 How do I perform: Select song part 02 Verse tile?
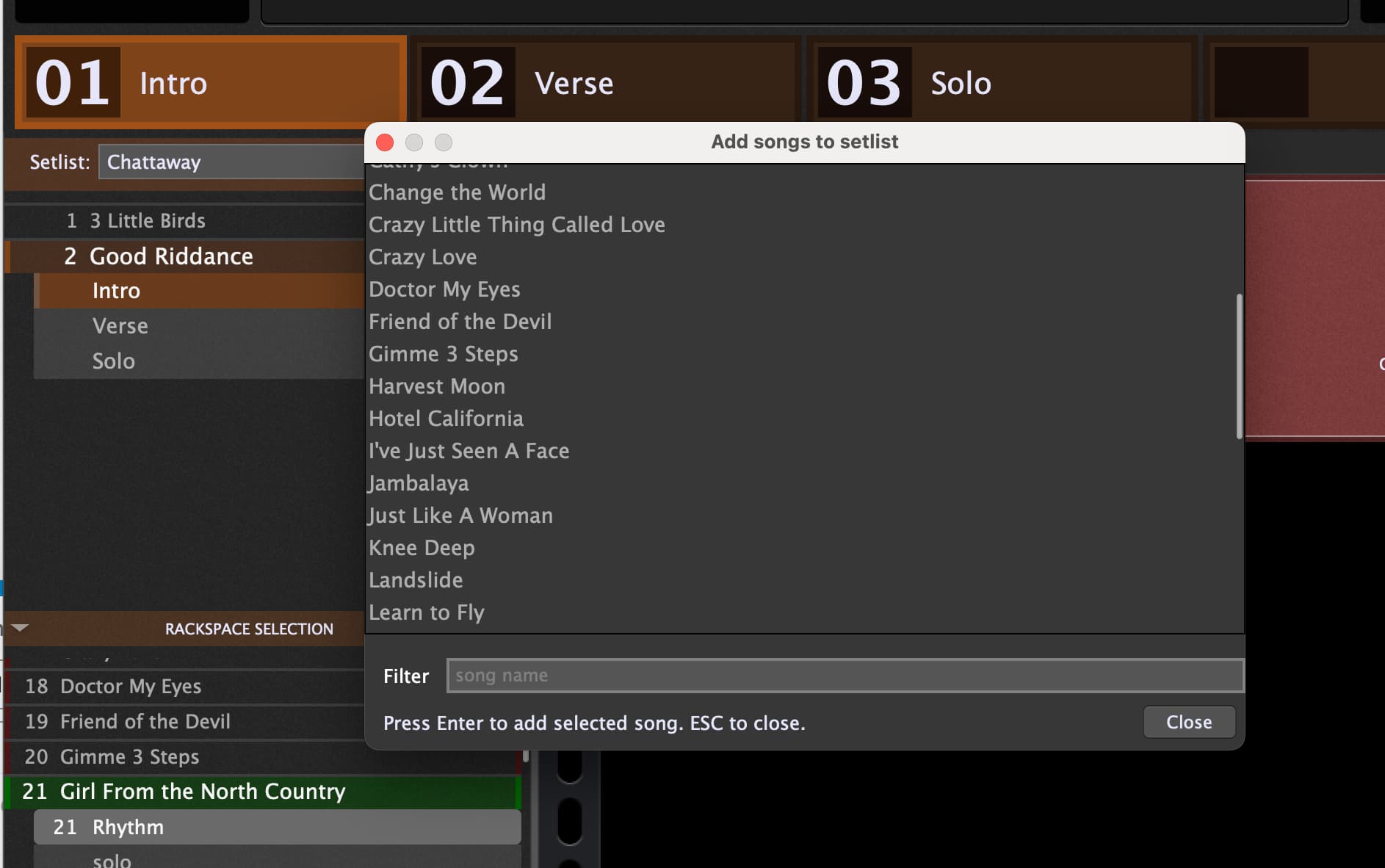605,82
